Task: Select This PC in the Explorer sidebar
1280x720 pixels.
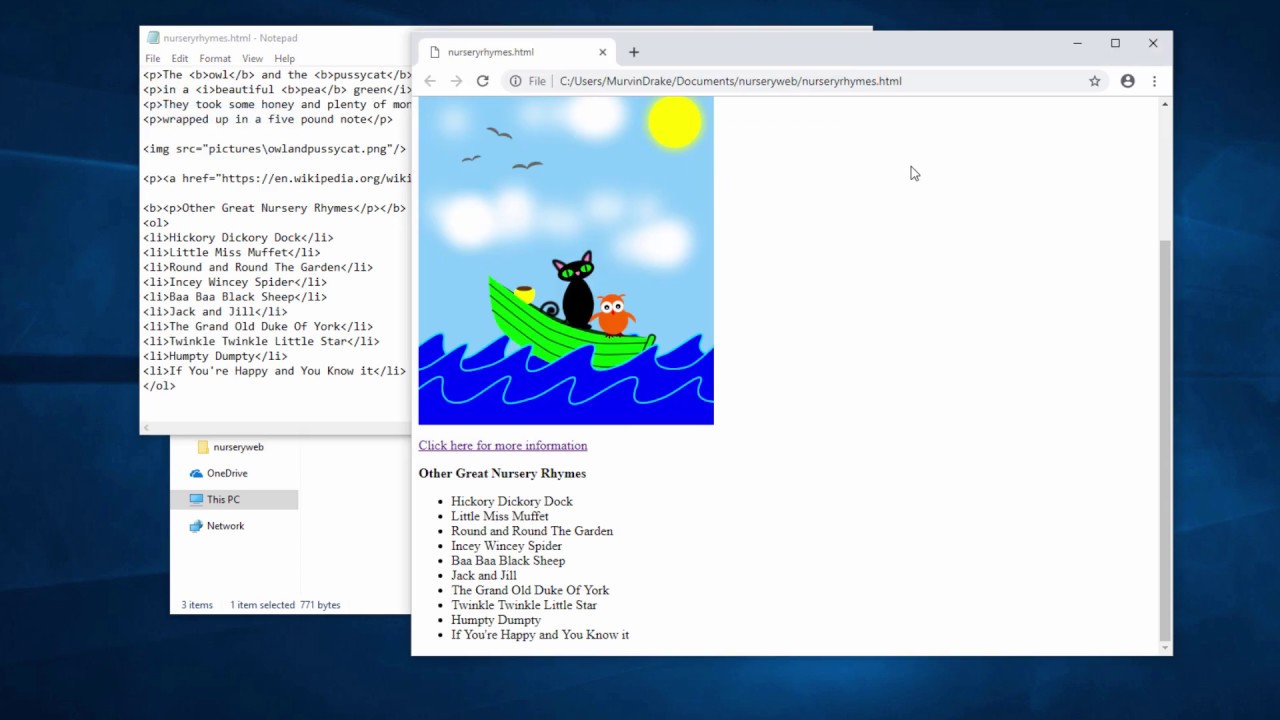Action: [222, 499]
